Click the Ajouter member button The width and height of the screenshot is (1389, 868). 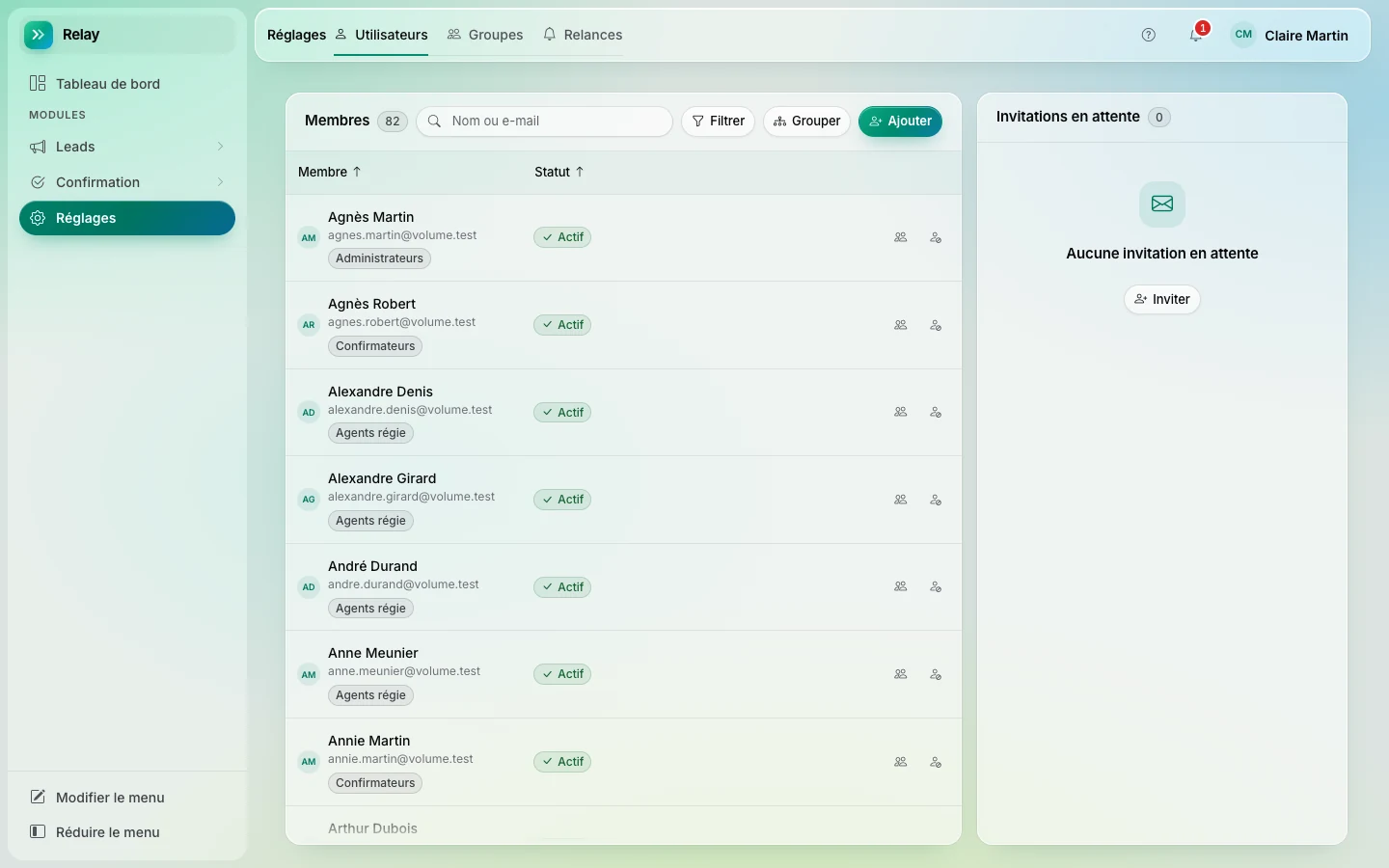pos(901,122)
